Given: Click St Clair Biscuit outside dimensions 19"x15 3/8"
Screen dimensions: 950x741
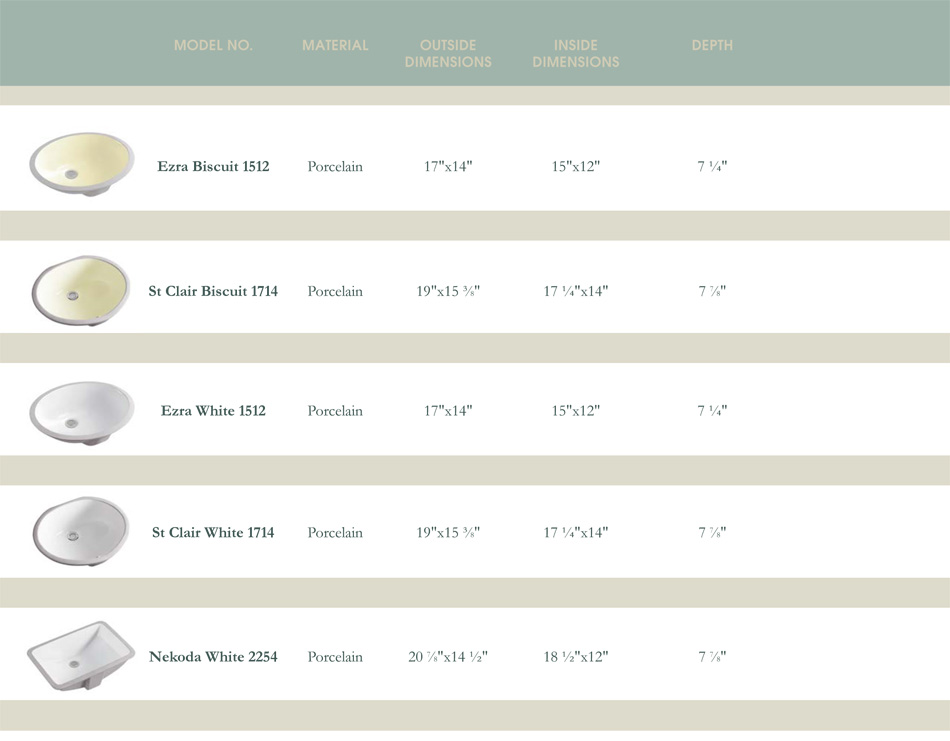Looking at the screenshot, I should 448,291.
